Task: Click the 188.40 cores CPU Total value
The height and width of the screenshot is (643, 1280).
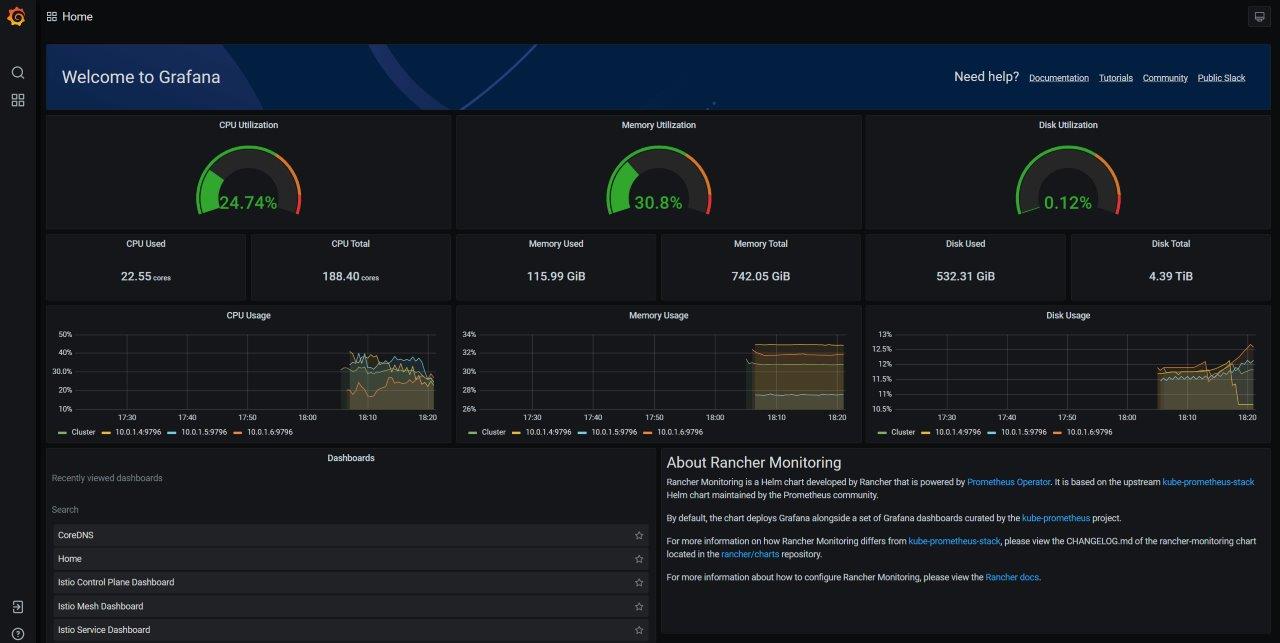Action: 351,276
